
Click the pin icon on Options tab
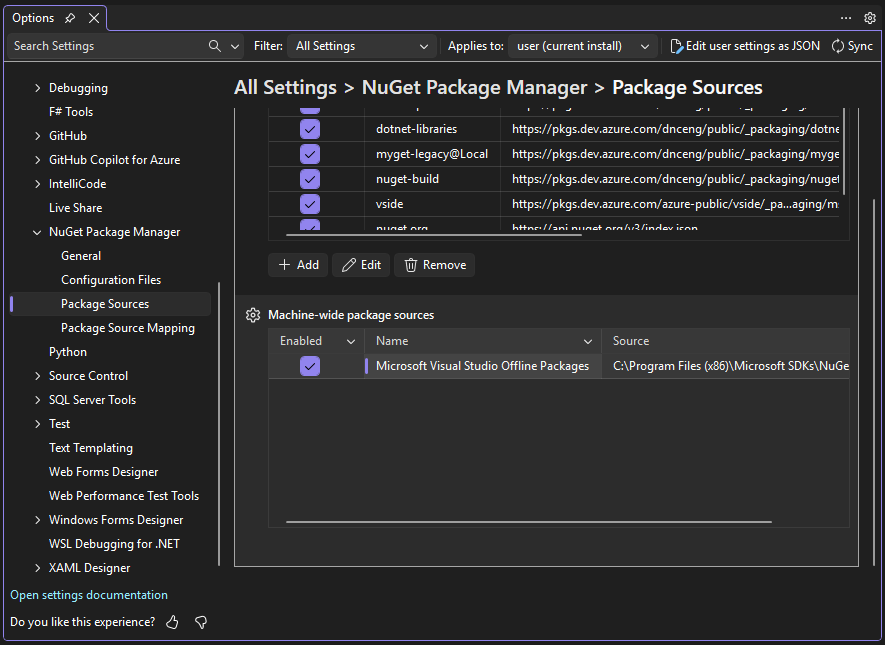70,18
